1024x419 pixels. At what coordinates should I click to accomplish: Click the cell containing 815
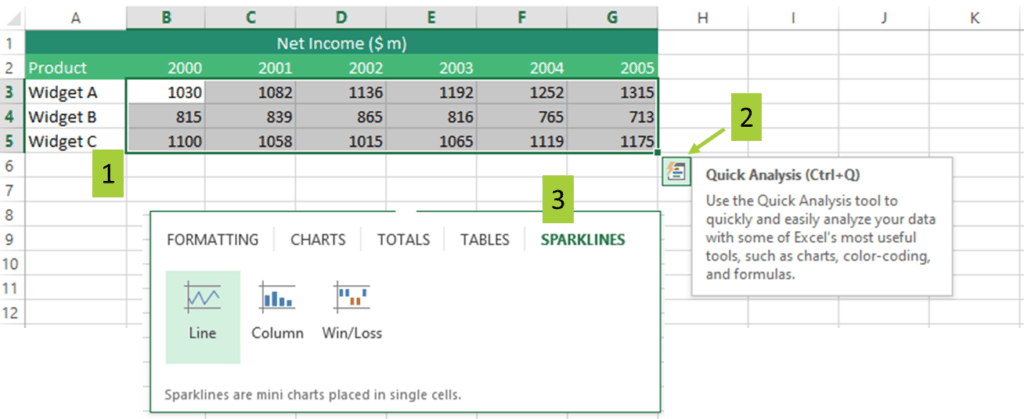click(167, 117)
